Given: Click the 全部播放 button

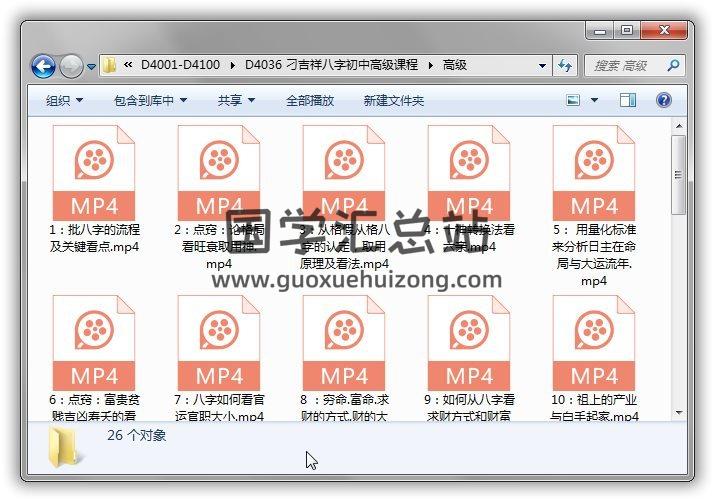Looking at the screenshot, I should (x=310, y=100).
